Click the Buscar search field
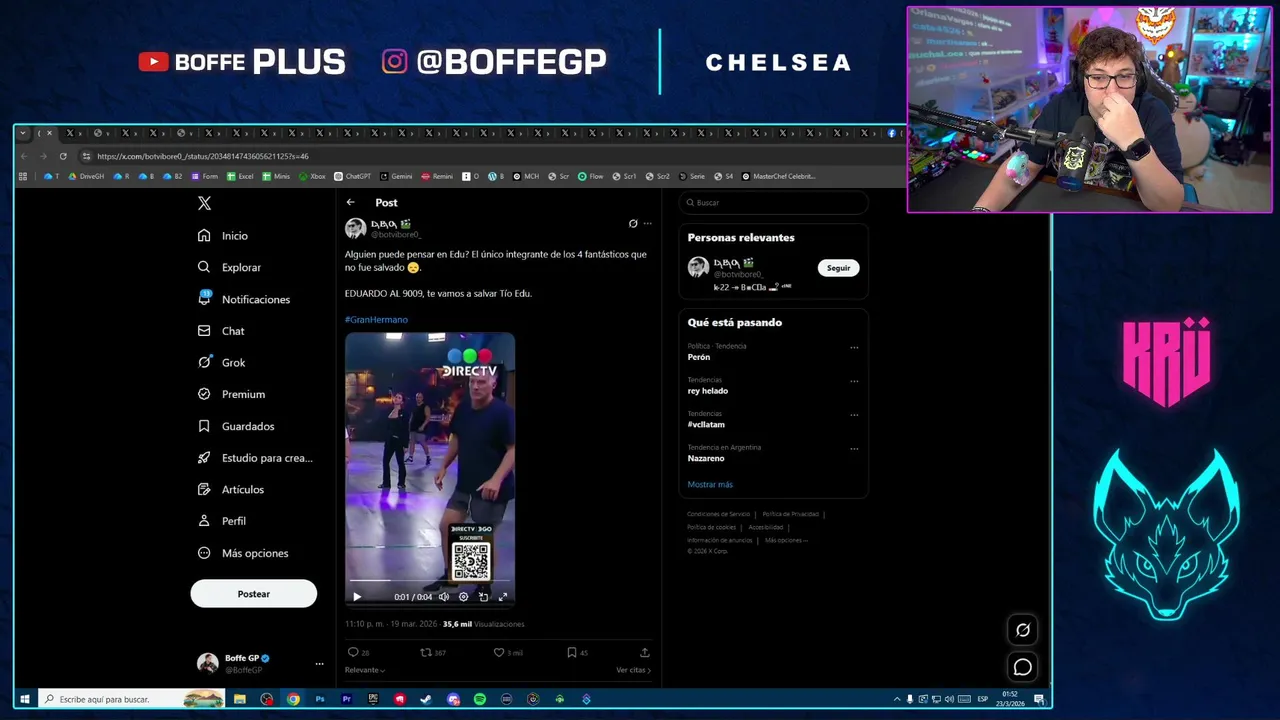Viewport: 1280px width, 720px height. [x=773, y=203]
